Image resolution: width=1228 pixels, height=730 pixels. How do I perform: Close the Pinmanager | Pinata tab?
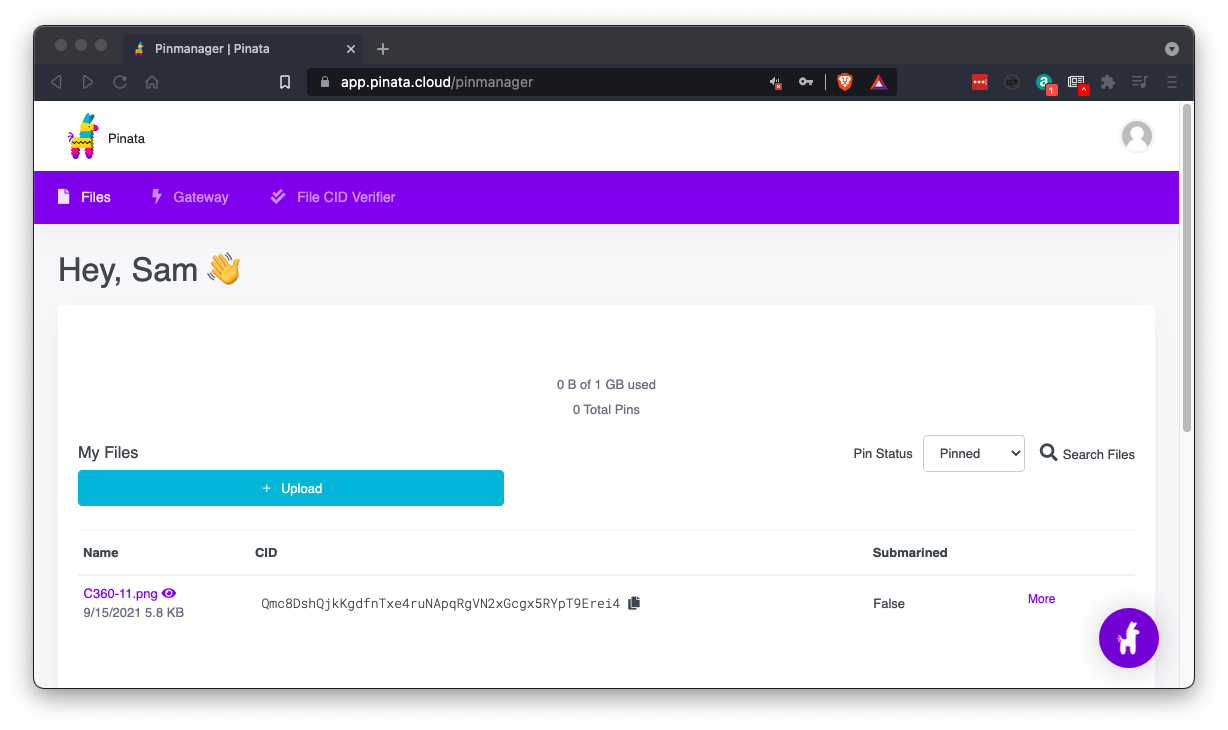click(351, 49)
